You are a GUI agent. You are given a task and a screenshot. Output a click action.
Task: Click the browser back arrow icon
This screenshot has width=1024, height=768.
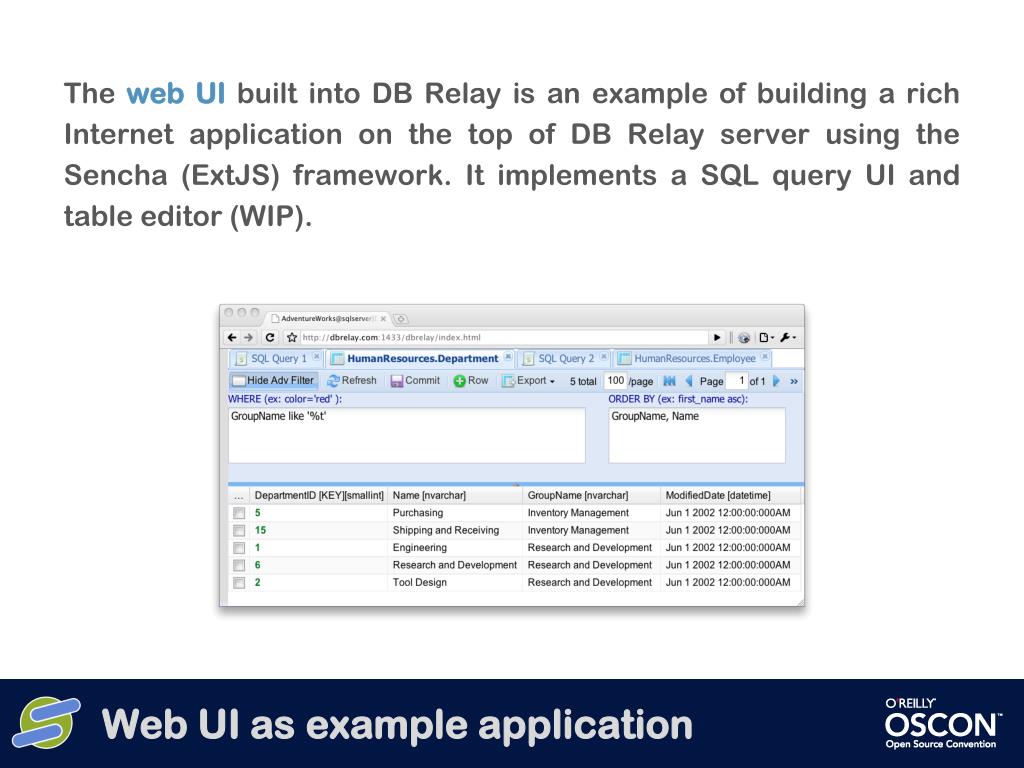point(232,338)
